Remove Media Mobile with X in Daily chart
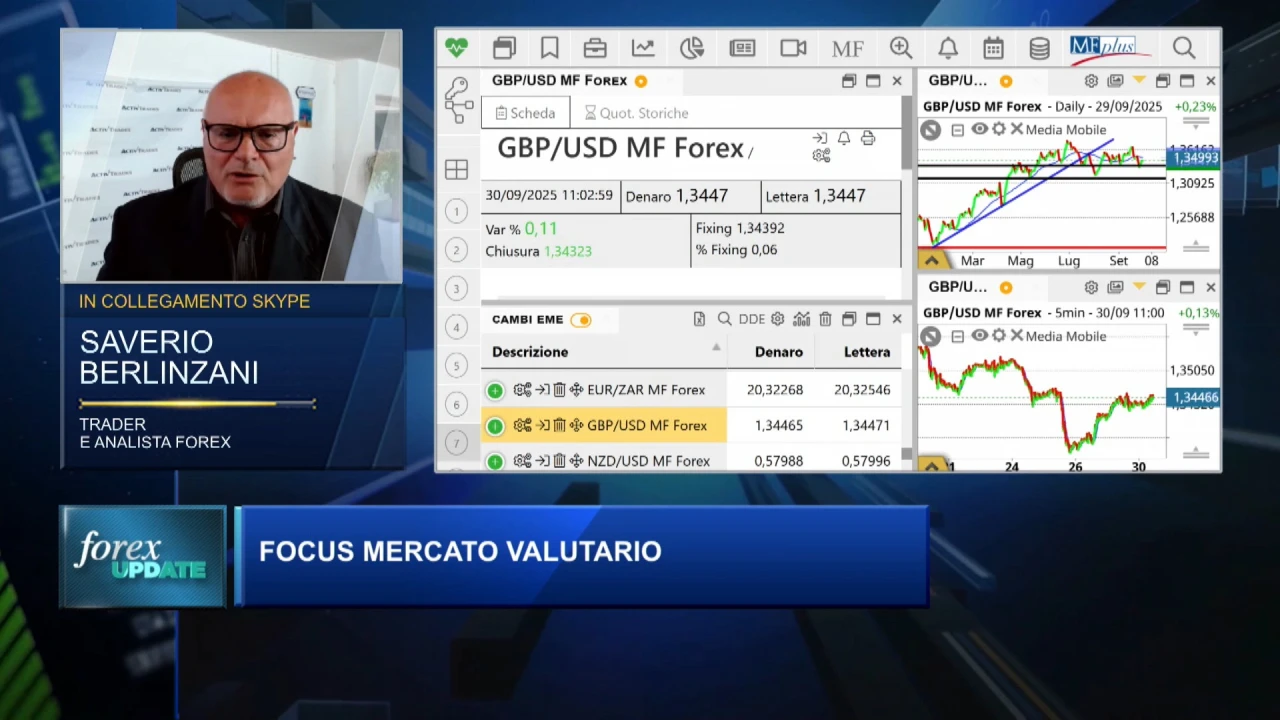The image size is (1280, 720). [x=1016, y=129]
